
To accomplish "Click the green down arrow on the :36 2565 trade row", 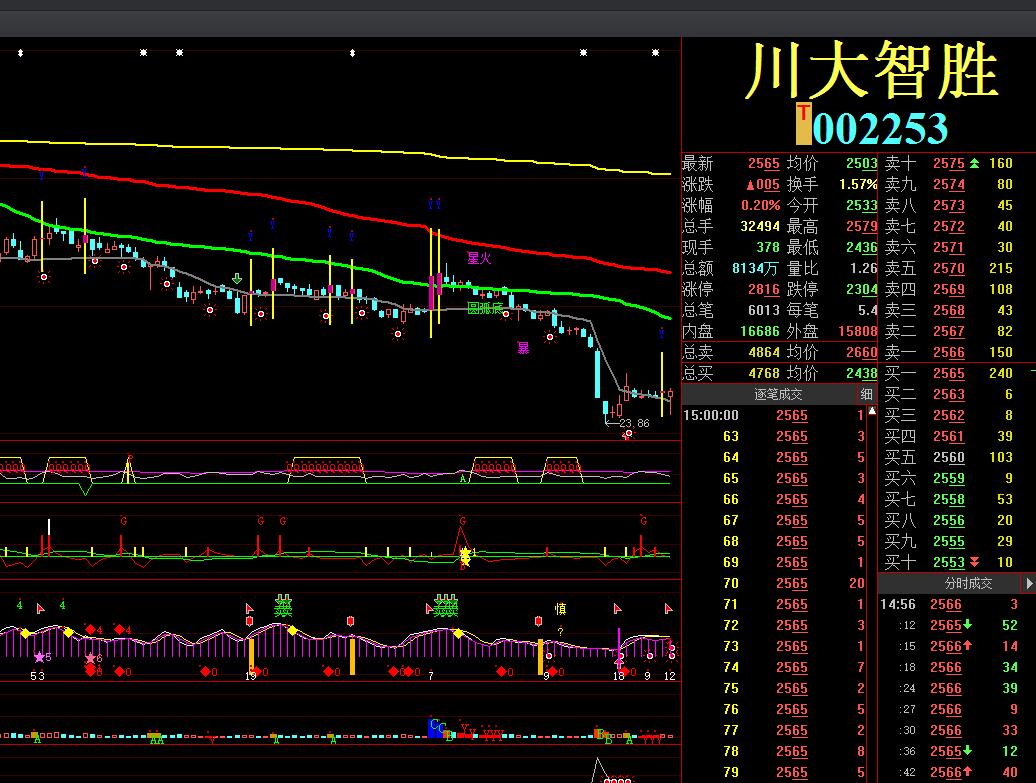I will click(968, 751).
